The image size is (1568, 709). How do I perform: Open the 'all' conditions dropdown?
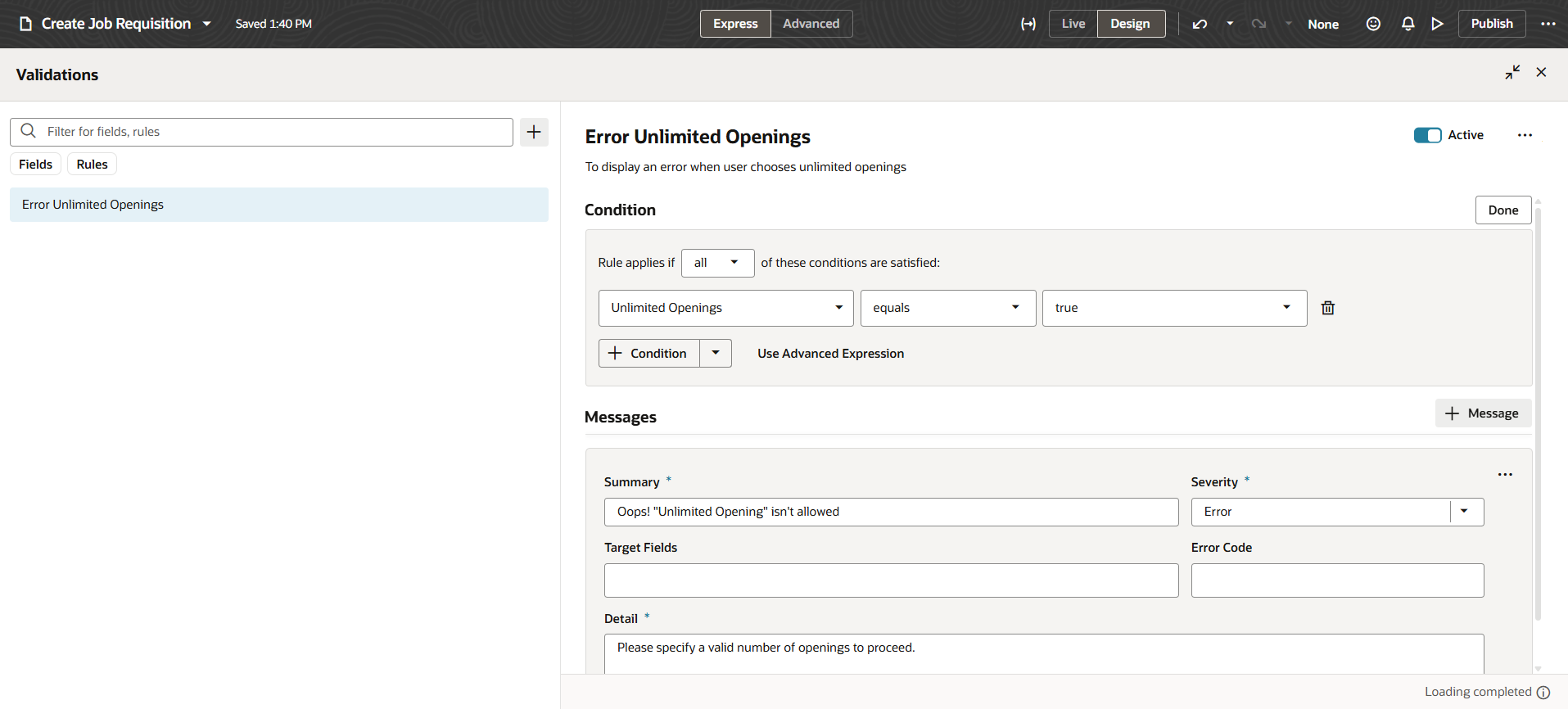[x=717, y=263]
